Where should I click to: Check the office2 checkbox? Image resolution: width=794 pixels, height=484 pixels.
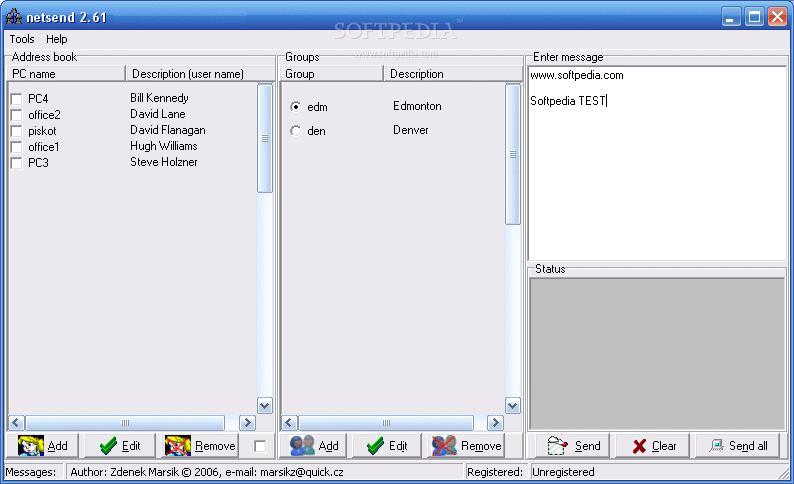tap(16, 115)
